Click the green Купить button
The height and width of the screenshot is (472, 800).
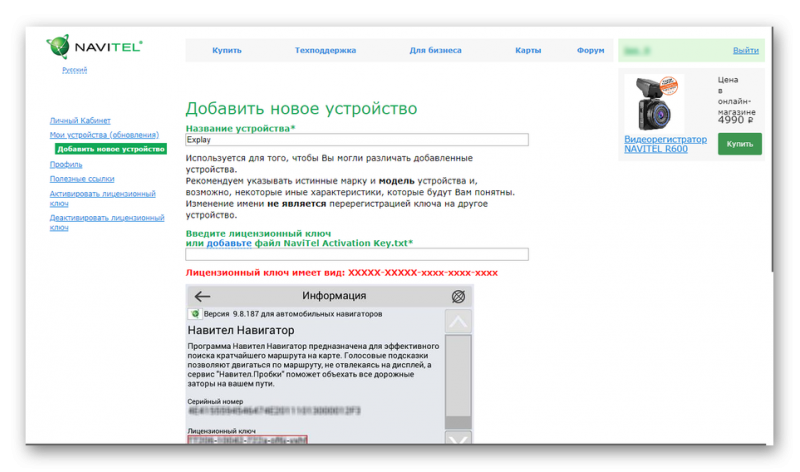[740, 144]
